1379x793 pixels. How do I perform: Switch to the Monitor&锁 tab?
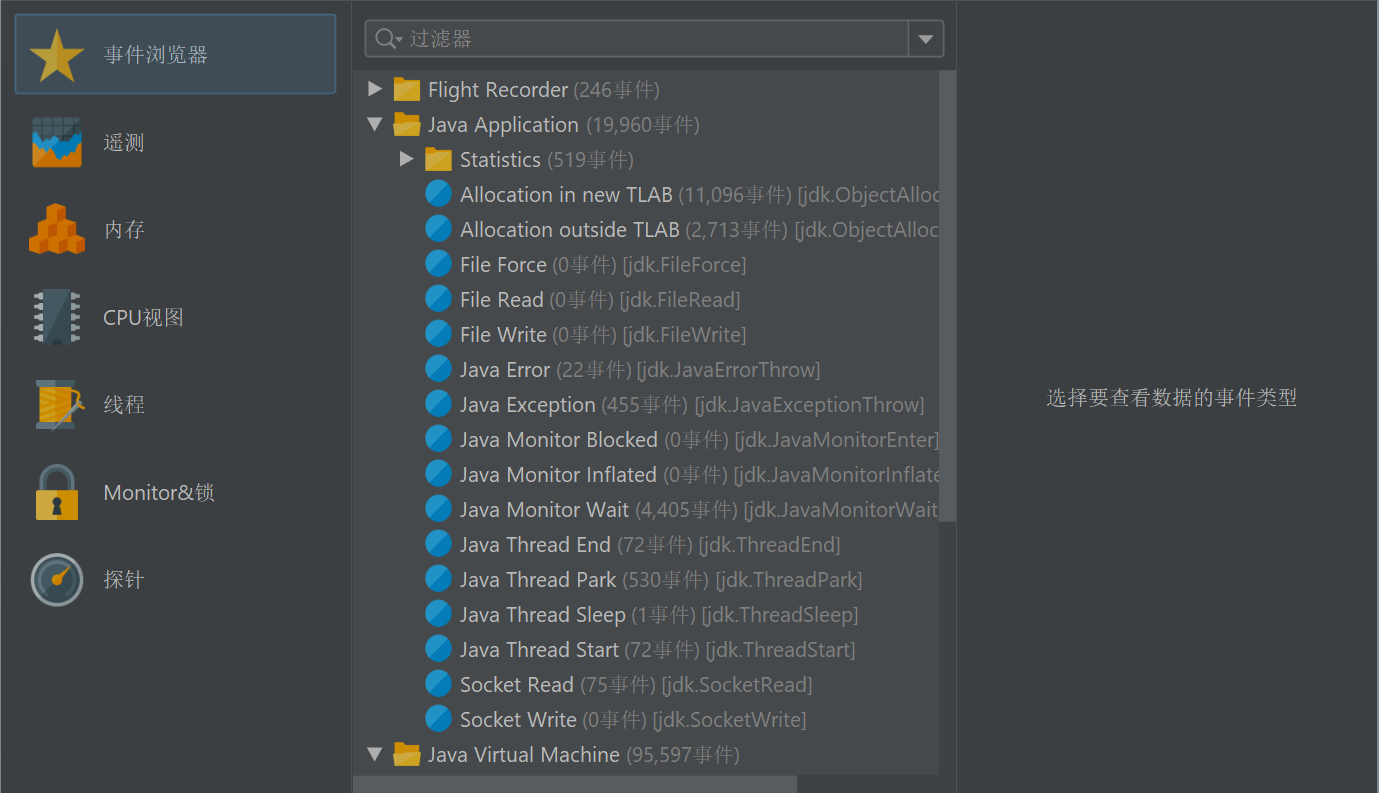point(175,492)
